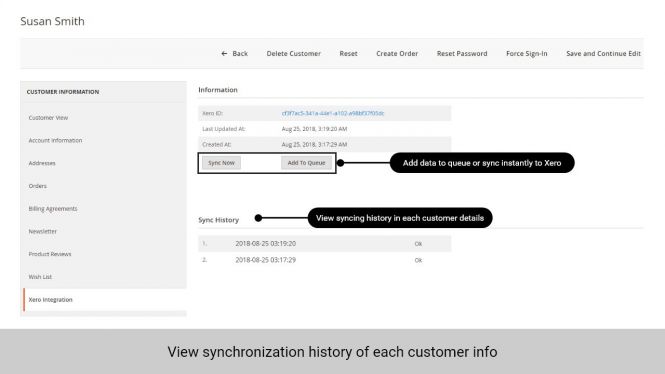Screen dimensions: 665x374
Task: Open the Newsletter tab
Action: click(42, 232)
